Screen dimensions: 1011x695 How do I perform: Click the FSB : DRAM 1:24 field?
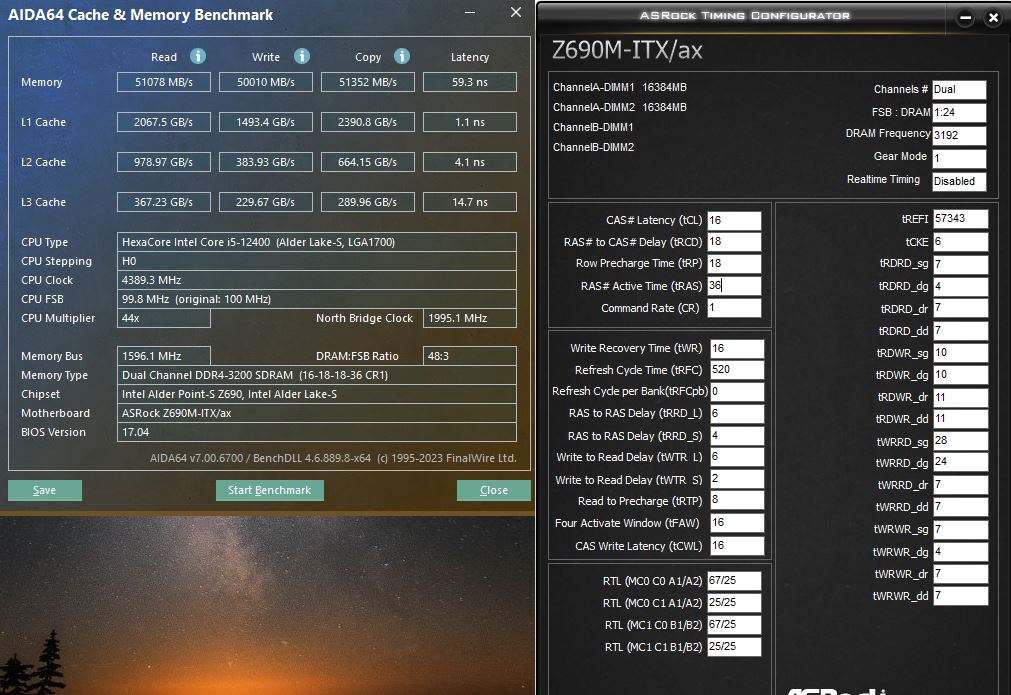(x=959, y=112)
